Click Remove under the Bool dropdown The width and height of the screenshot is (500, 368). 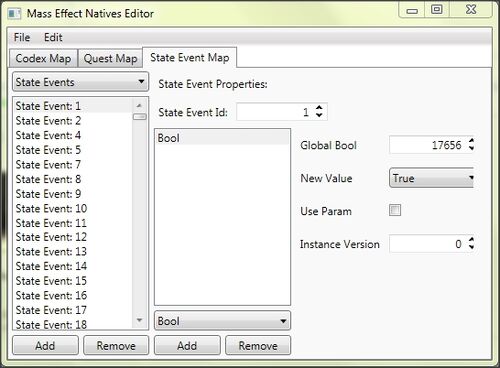258,345
